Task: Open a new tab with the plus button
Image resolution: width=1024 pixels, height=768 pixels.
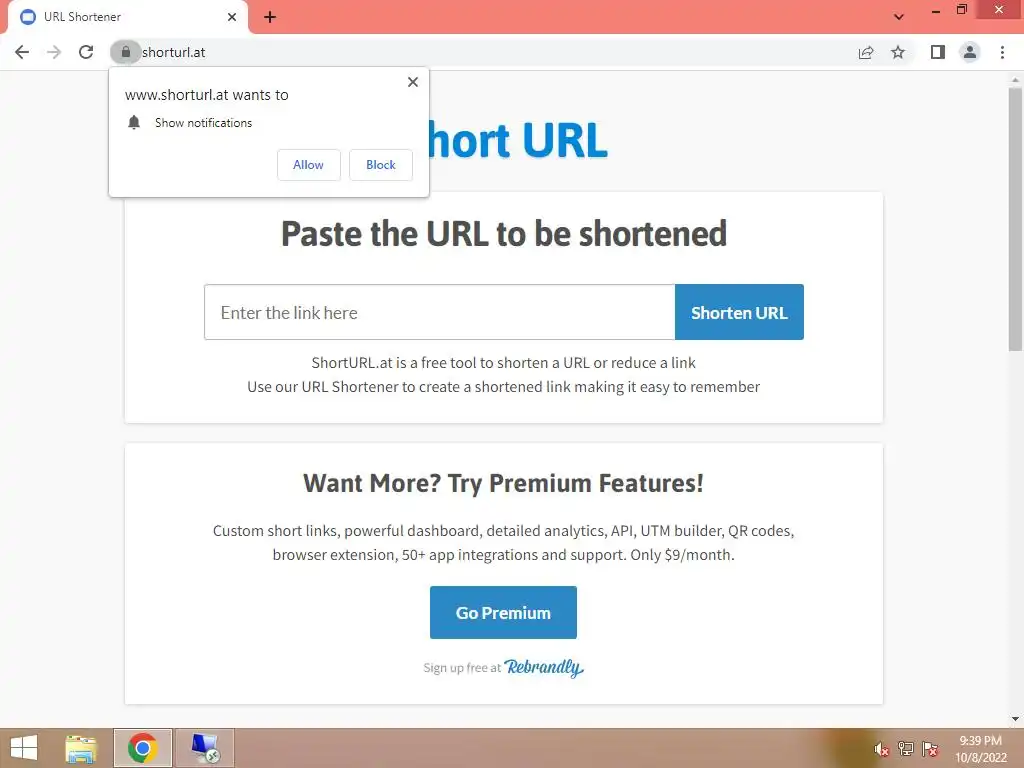Action: pos(270,17)
